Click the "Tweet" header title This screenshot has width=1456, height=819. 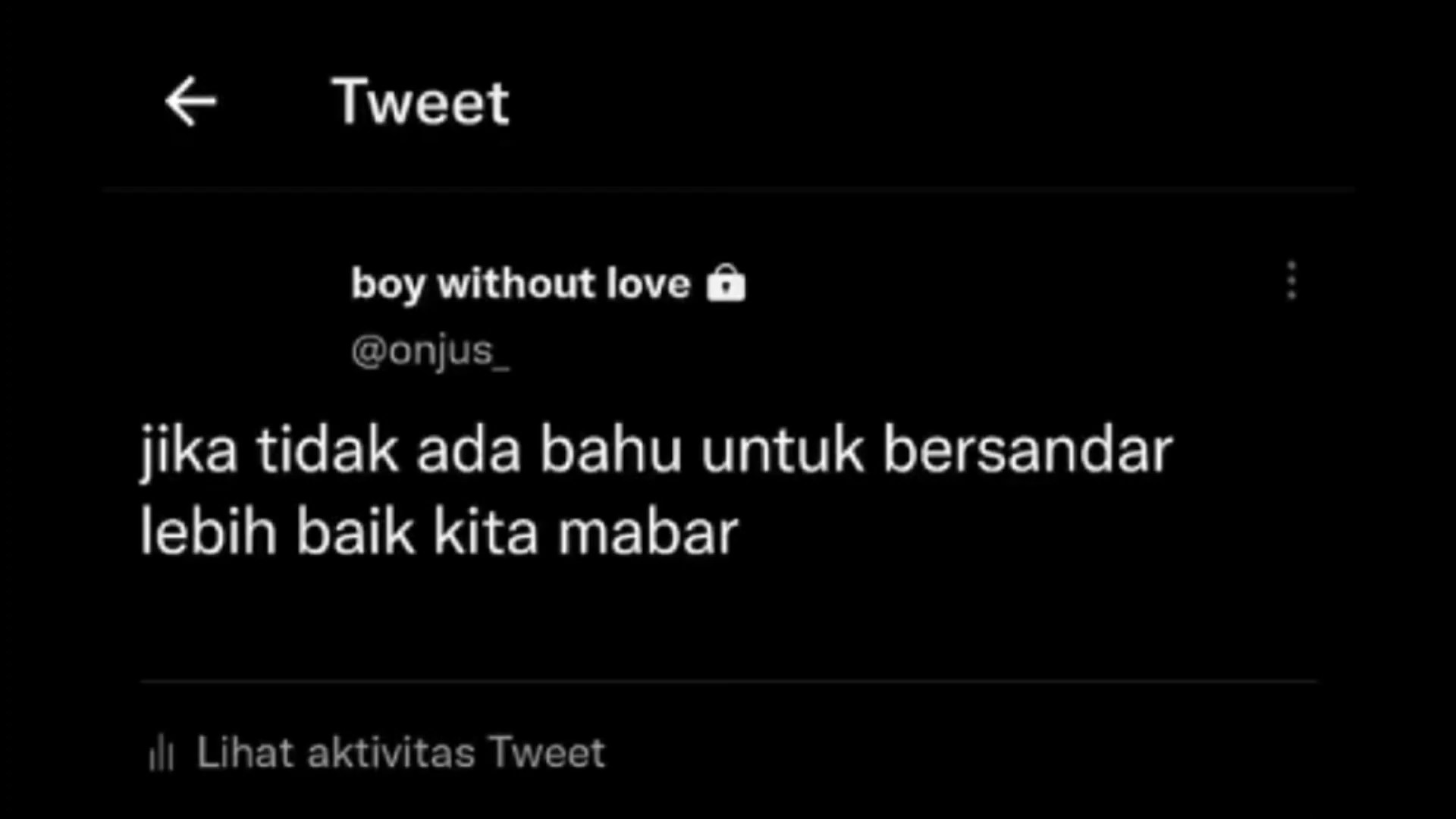click(421, 102)
